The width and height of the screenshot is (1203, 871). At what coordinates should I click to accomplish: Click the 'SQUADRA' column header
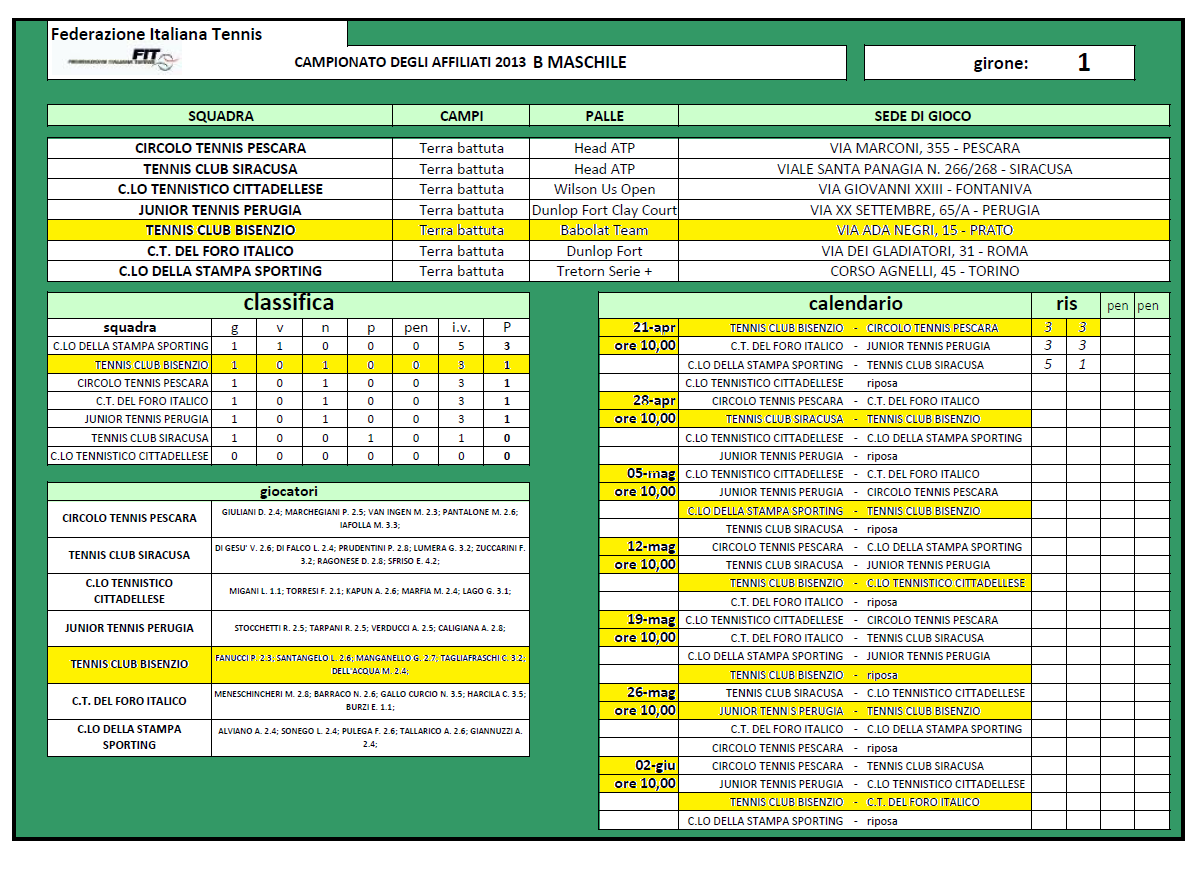[220, 116]
